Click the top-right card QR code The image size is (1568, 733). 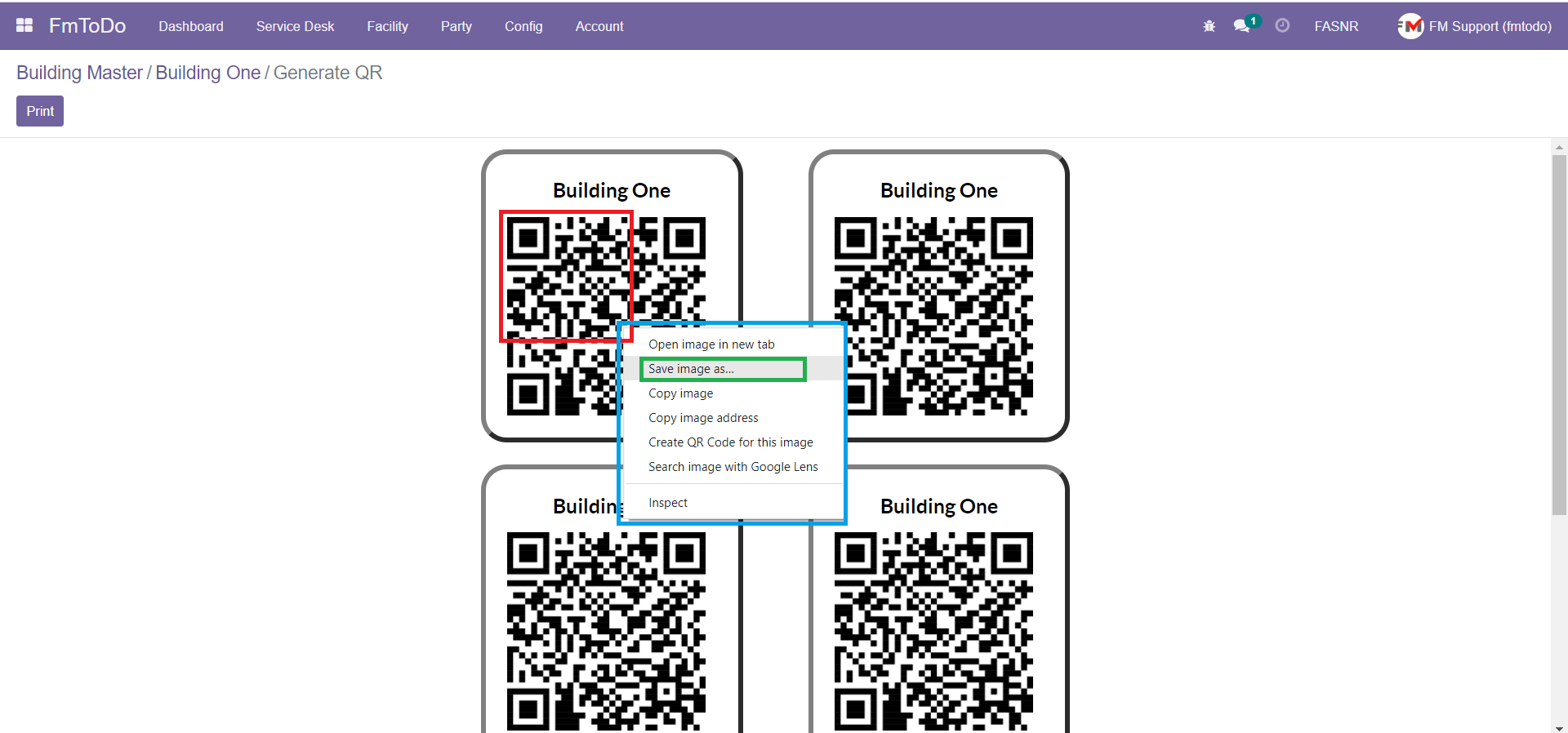[933, 316]
